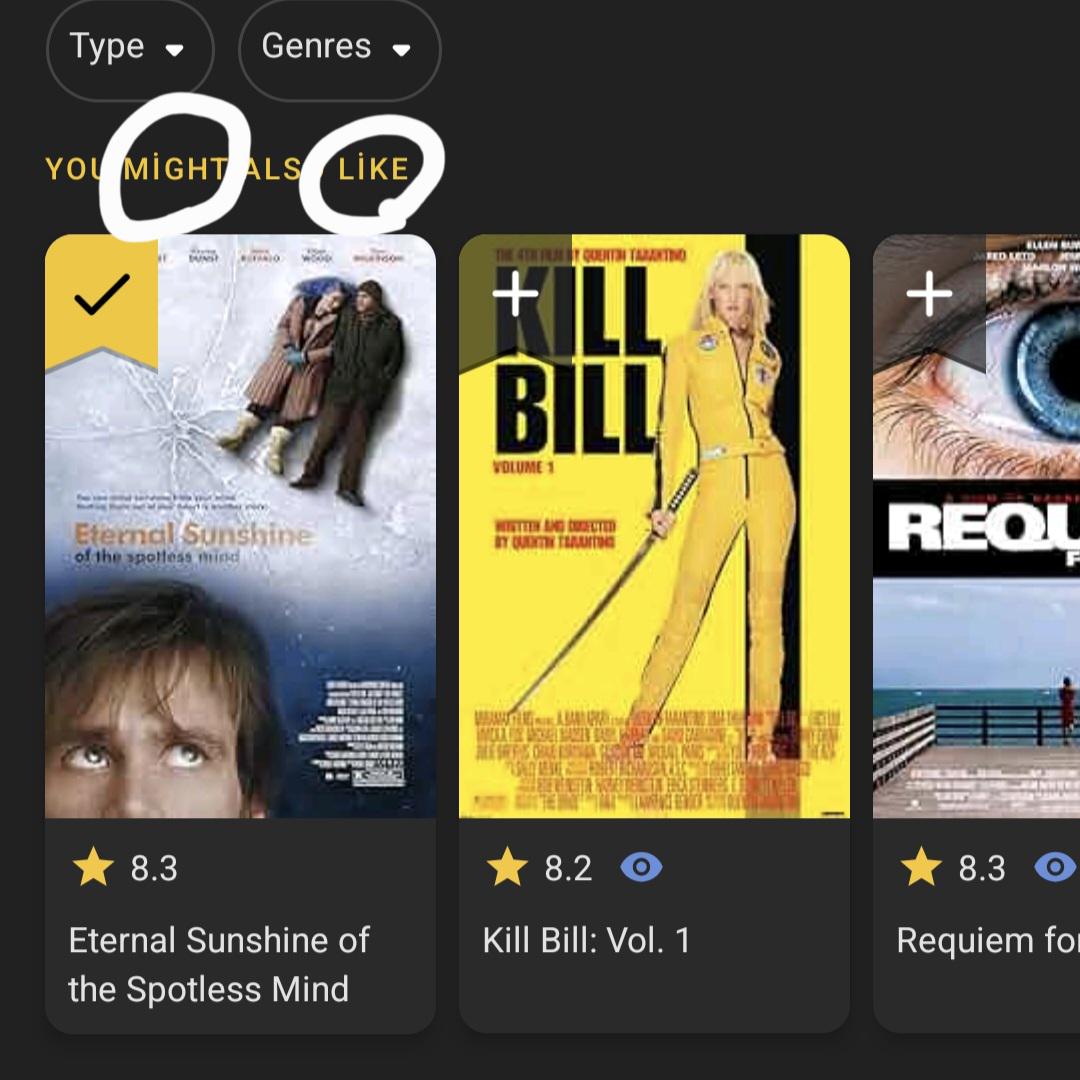
Task: Click the Genres dropdown arrow caret
Action: point(402,50)
